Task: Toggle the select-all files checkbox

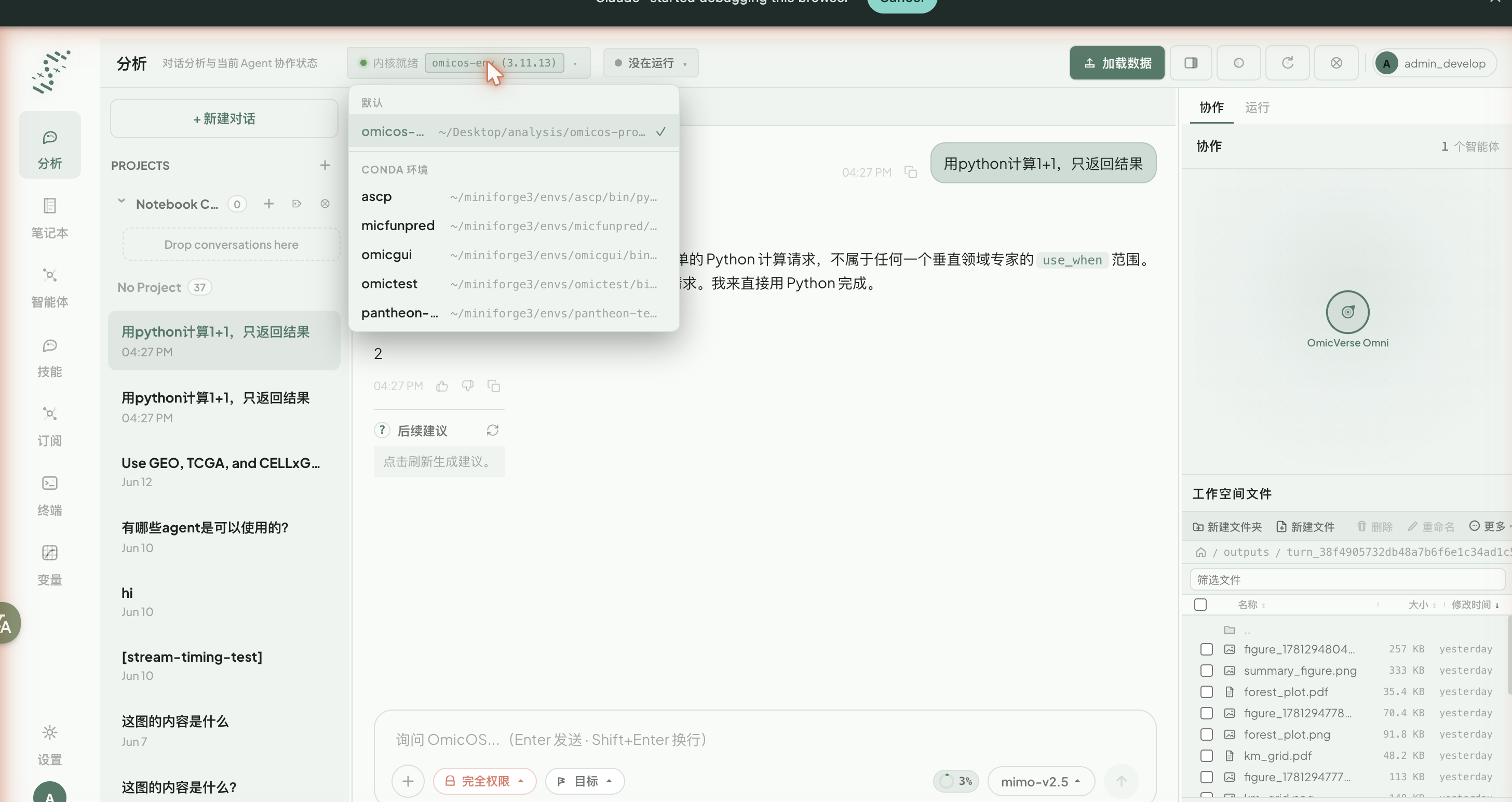Action: tap(1200, 604)
